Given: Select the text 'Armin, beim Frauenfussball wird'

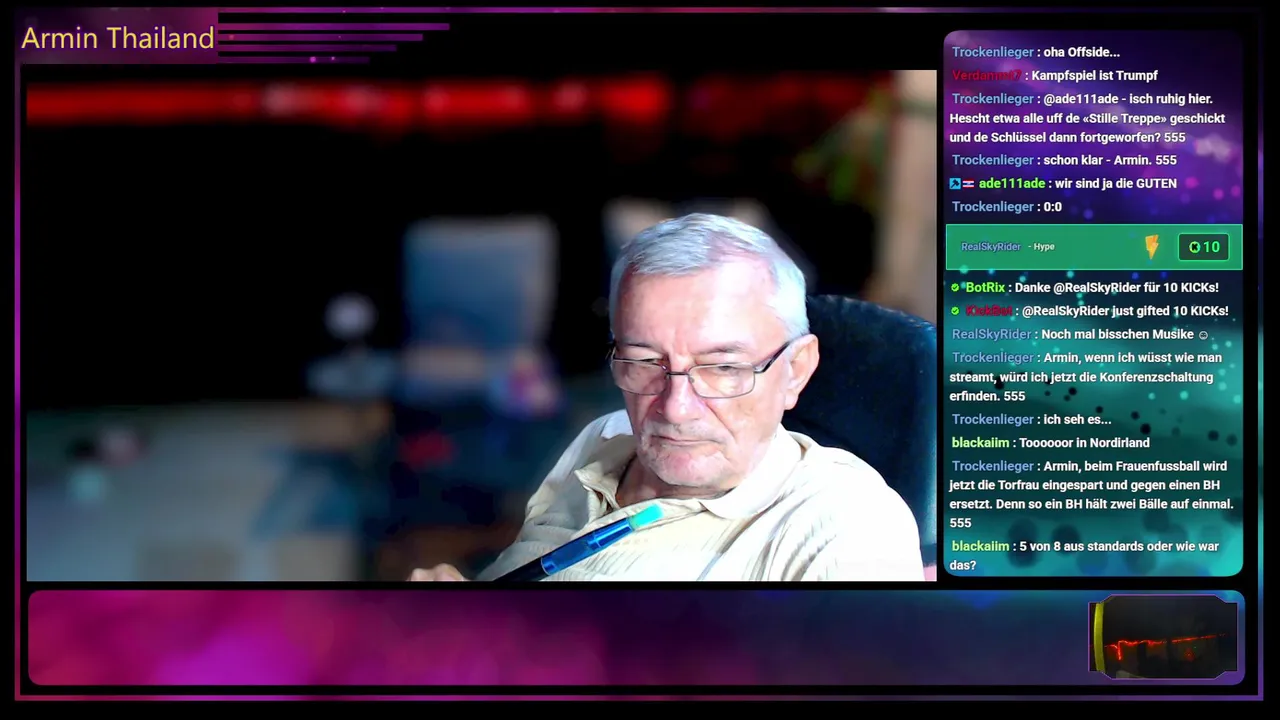Looking at the screenshot, I should 1135,466.
